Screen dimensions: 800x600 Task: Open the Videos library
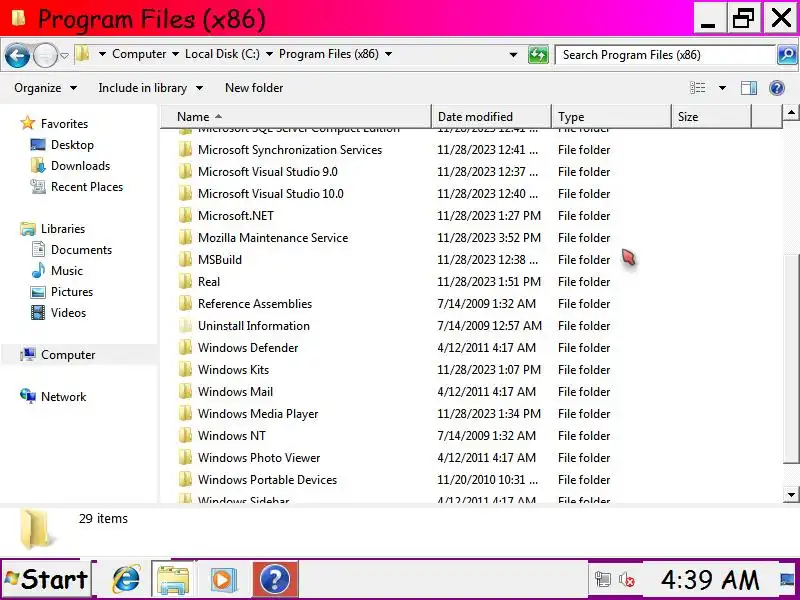click(x=68, y=313)
